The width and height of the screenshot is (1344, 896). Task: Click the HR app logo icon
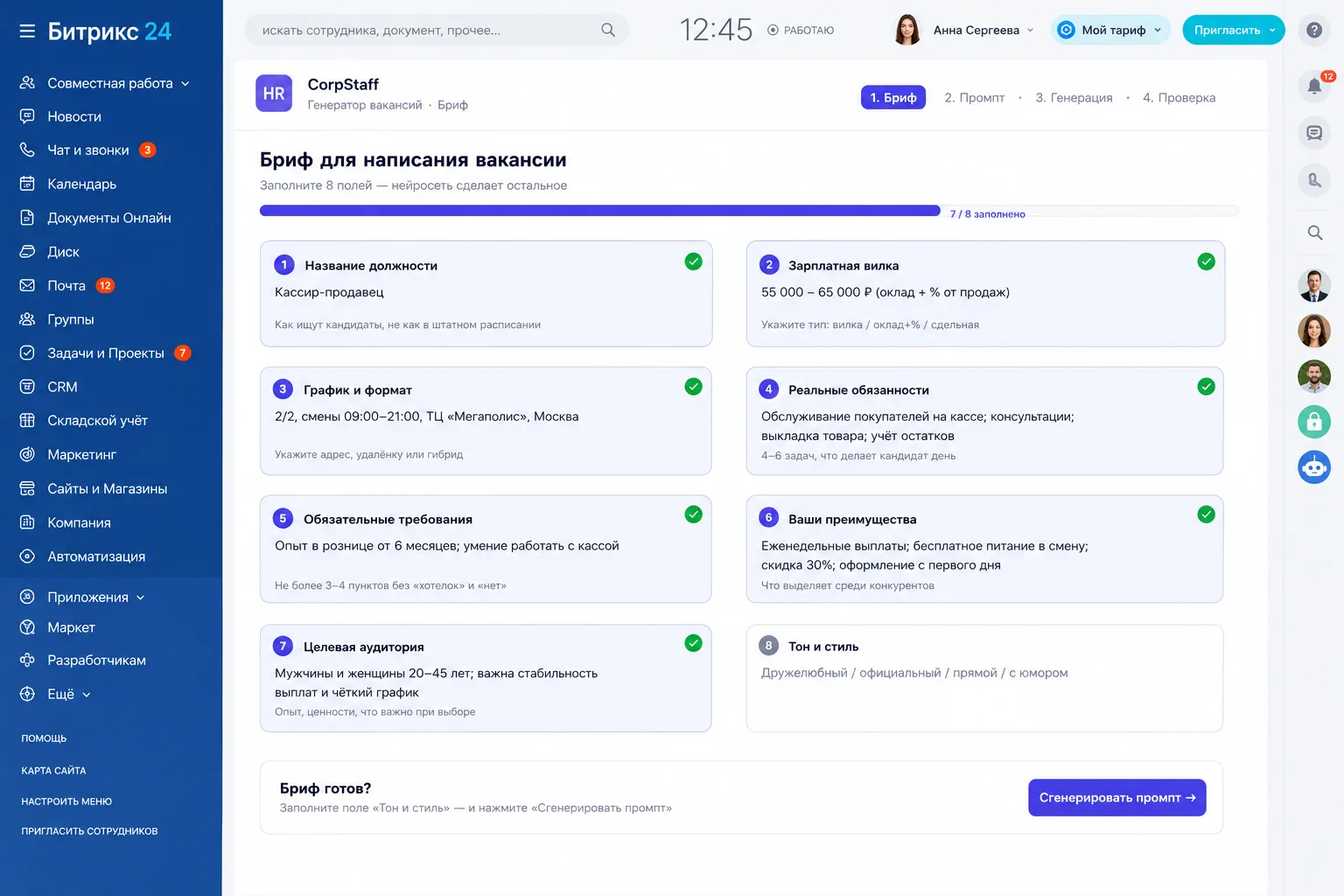click(274, 94)
